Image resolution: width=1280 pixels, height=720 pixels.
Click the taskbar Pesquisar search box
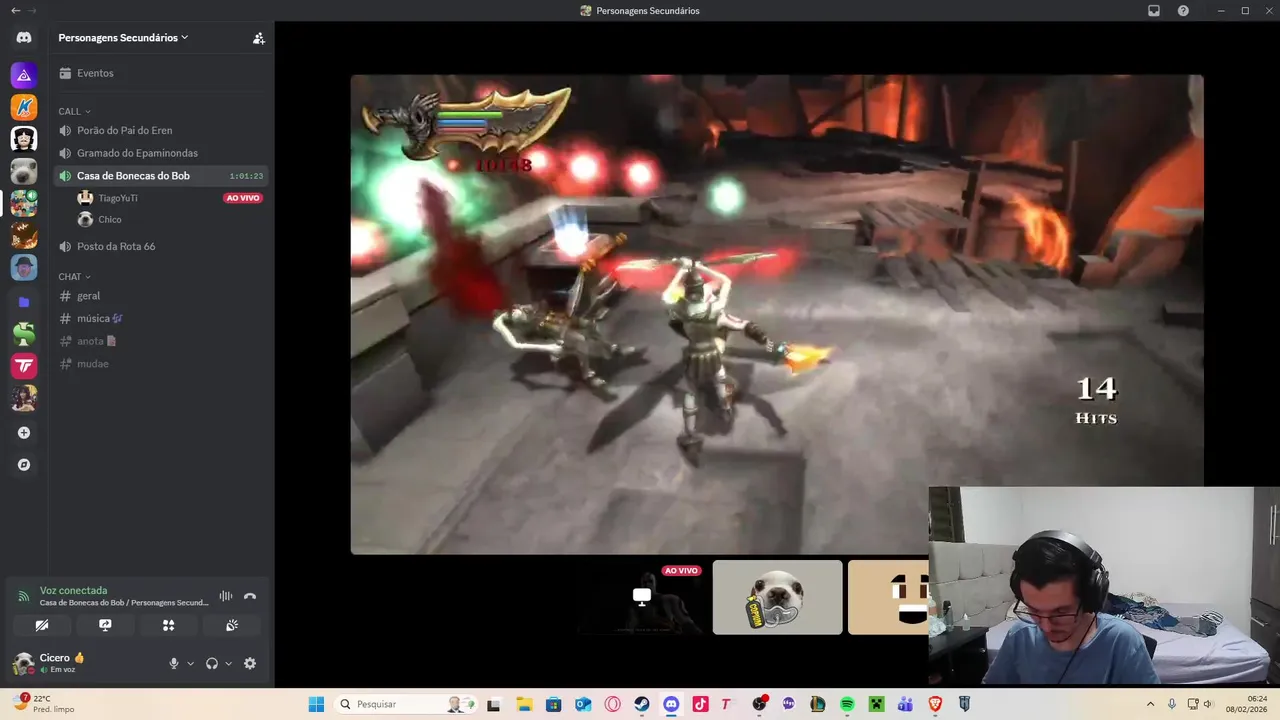(405, 704)
